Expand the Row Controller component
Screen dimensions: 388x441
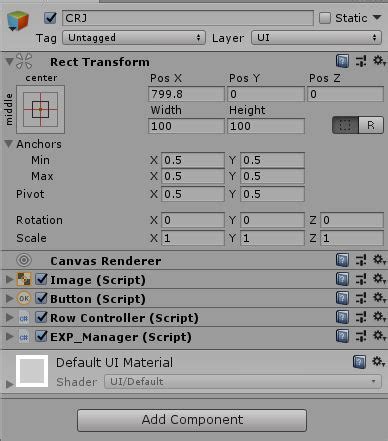click(10, 317)
